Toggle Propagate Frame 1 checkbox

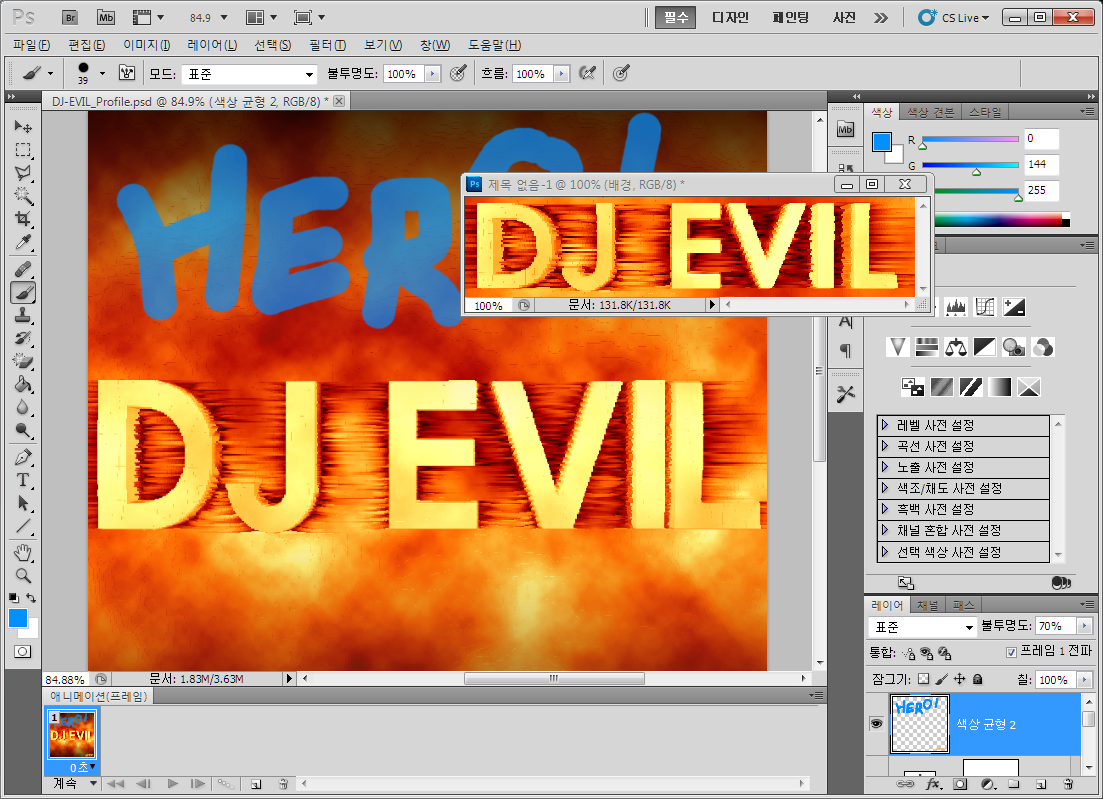coord(1012,652)
